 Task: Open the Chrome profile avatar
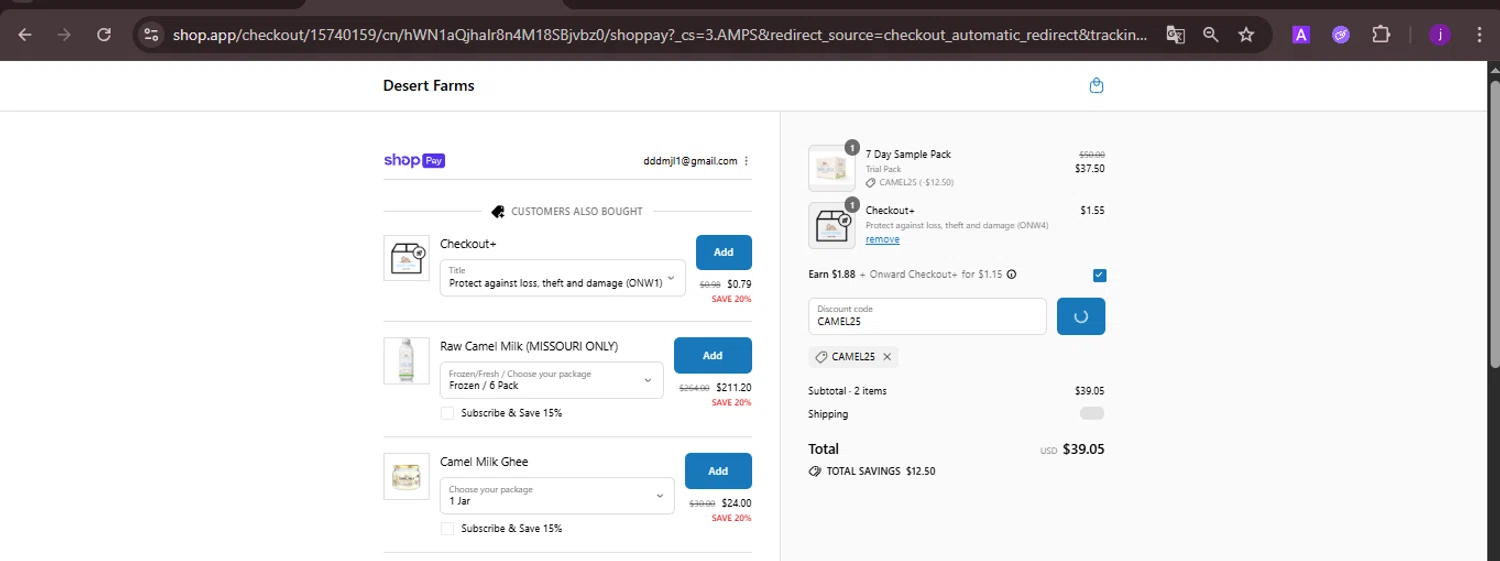(x=1440, y=35)
